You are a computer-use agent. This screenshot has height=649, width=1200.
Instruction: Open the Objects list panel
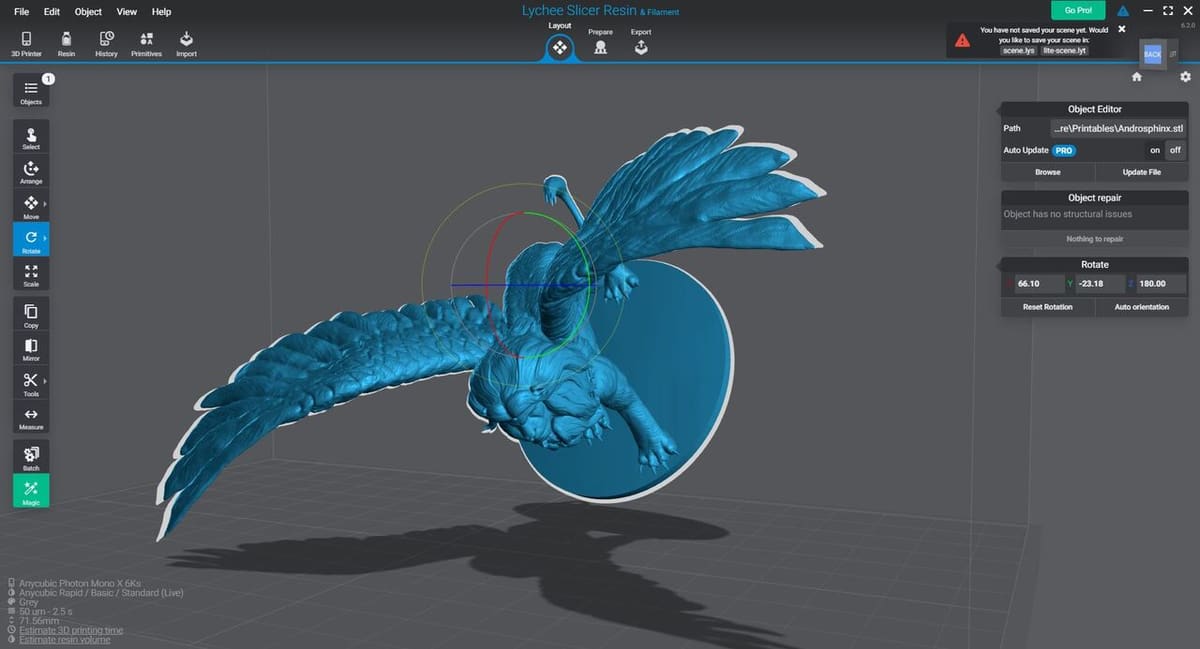31,92
